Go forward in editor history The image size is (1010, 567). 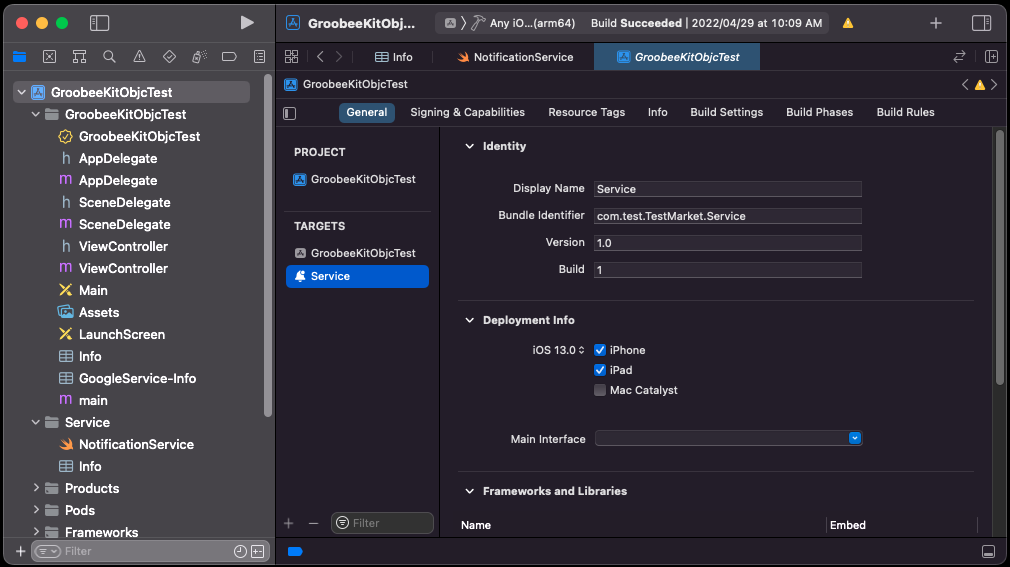[339, 57]
